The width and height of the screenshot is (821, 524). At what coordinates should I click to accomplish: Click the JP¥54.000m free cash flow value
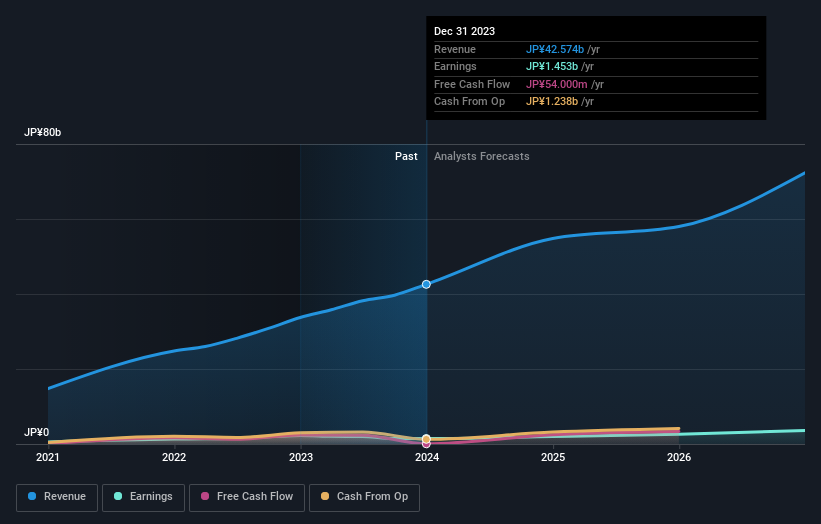pos(557,84)
